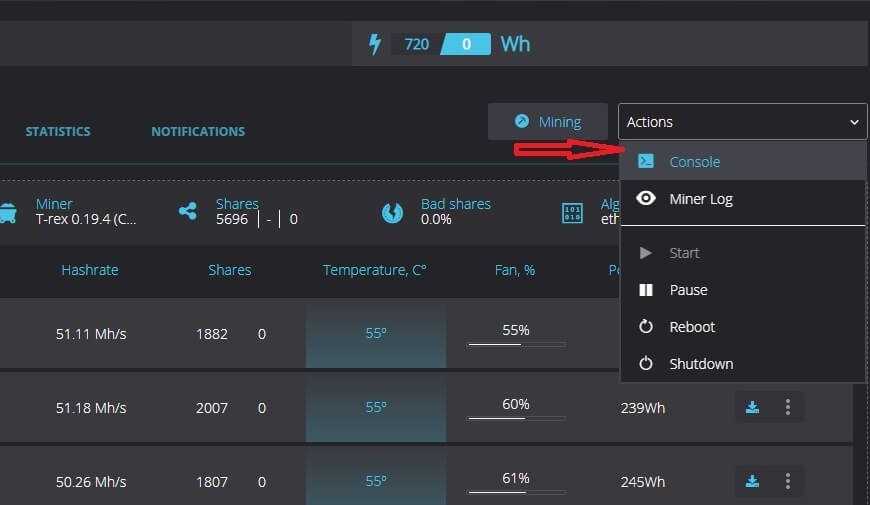Click the Bad shares icon

click(x=392, y=212)
